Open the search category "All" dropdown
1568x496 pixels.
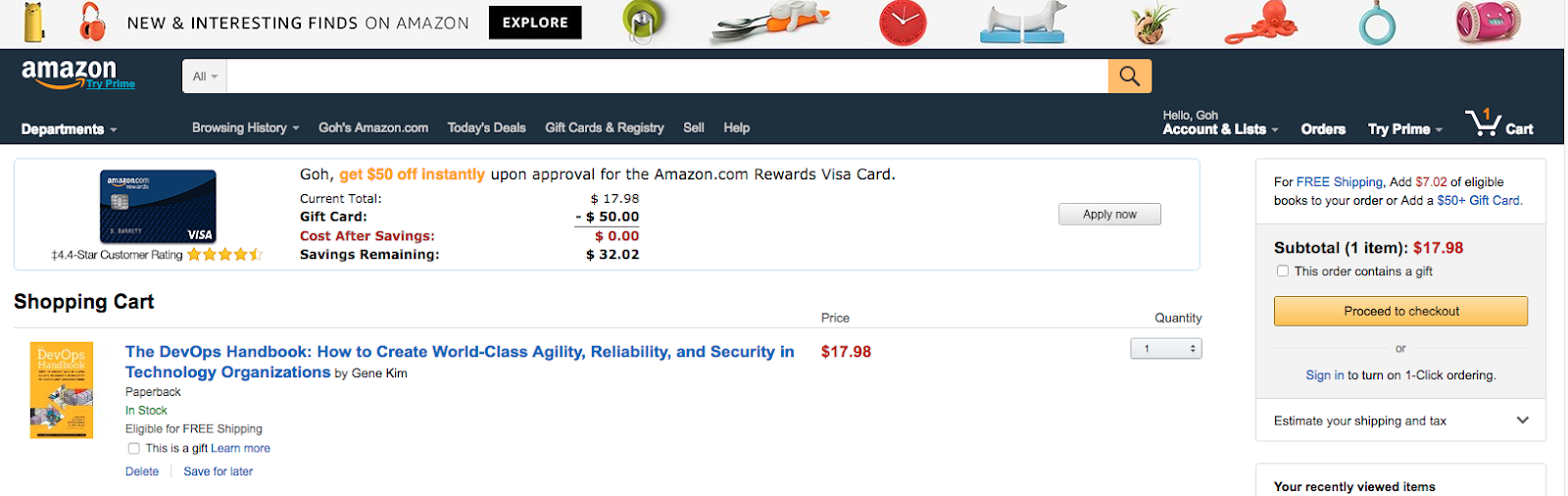coord(205,76)
